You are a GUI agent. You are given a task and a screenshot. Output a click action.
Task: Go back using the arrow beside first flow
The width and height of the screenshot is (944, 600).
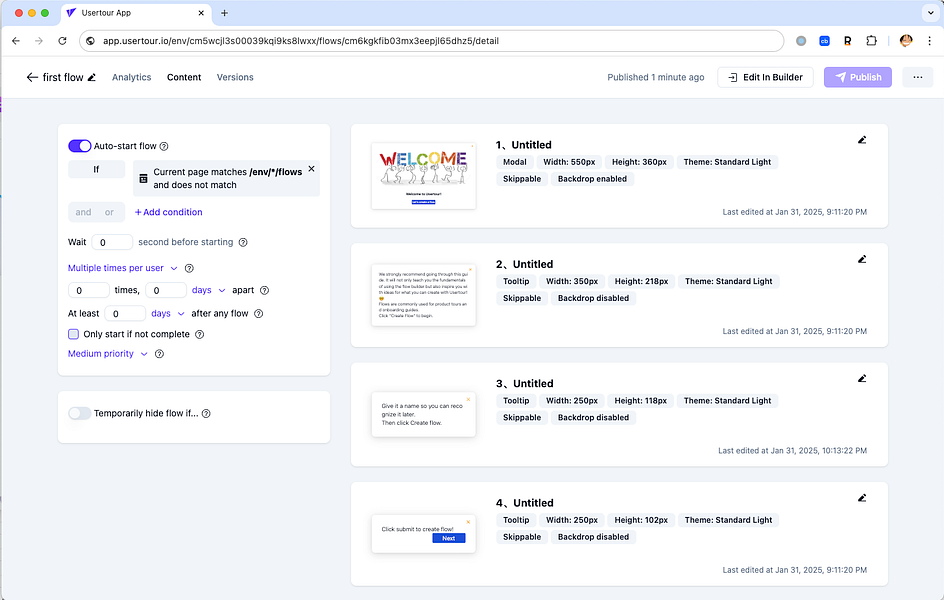coord(32,77)
